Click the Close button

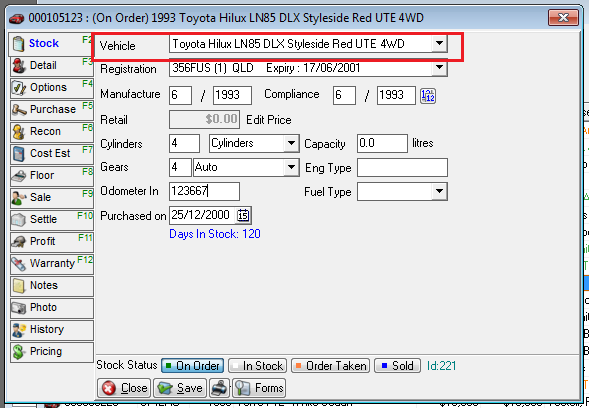coord(124,388)
